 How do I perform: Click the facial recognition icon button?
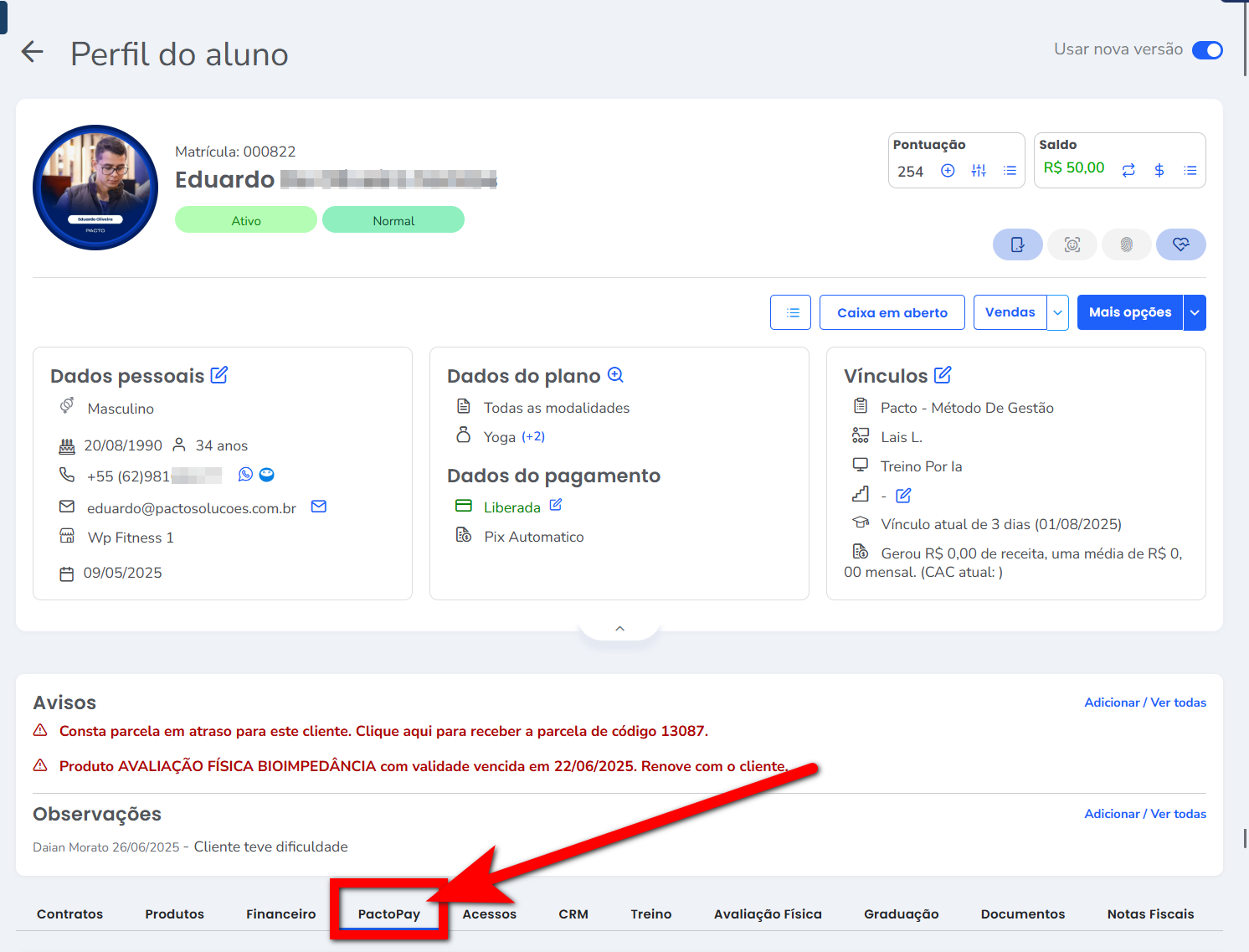click(1072, 244)
